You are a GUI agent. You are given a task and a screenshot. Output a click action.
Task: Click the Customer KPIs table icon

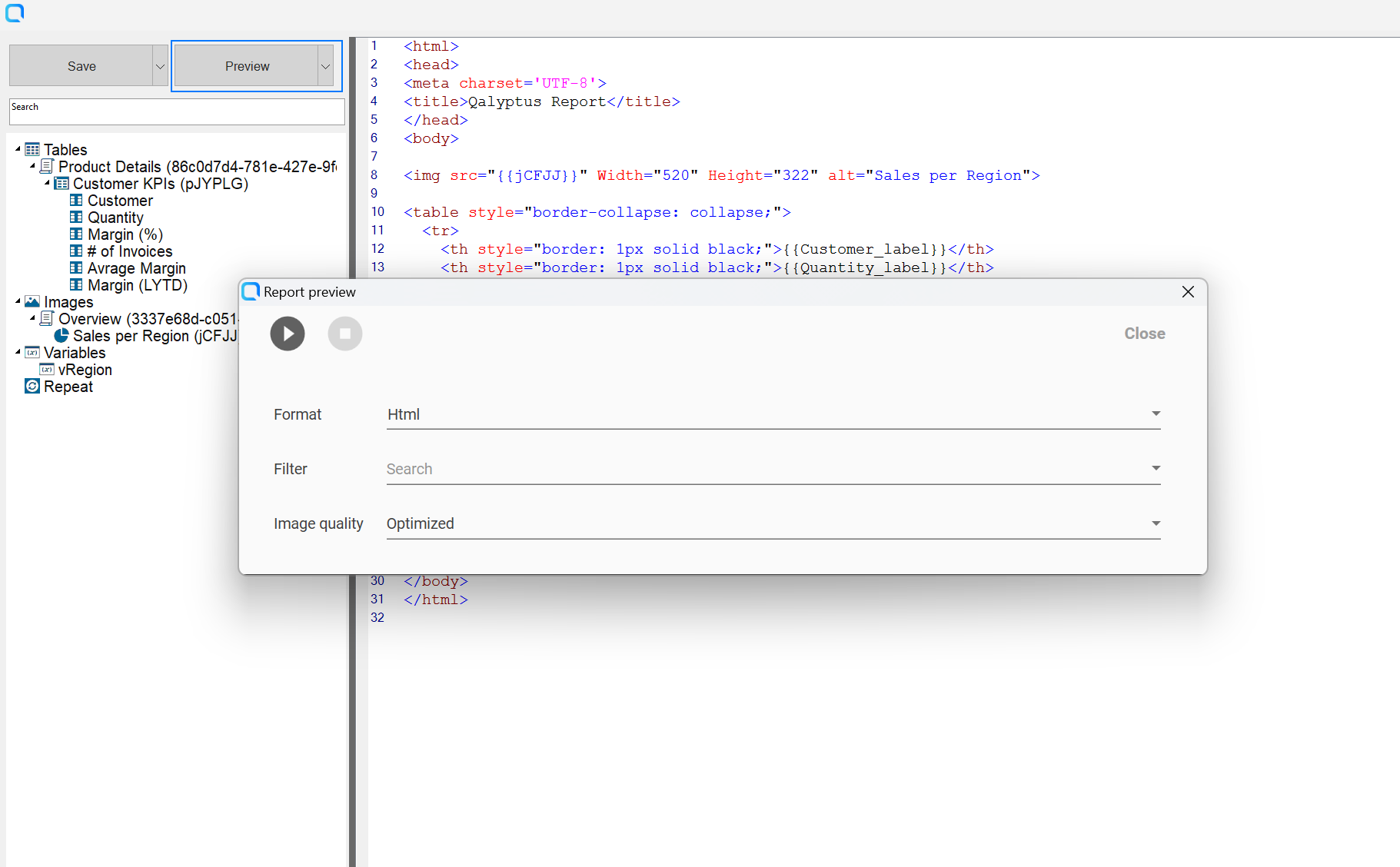click(62, 184)
